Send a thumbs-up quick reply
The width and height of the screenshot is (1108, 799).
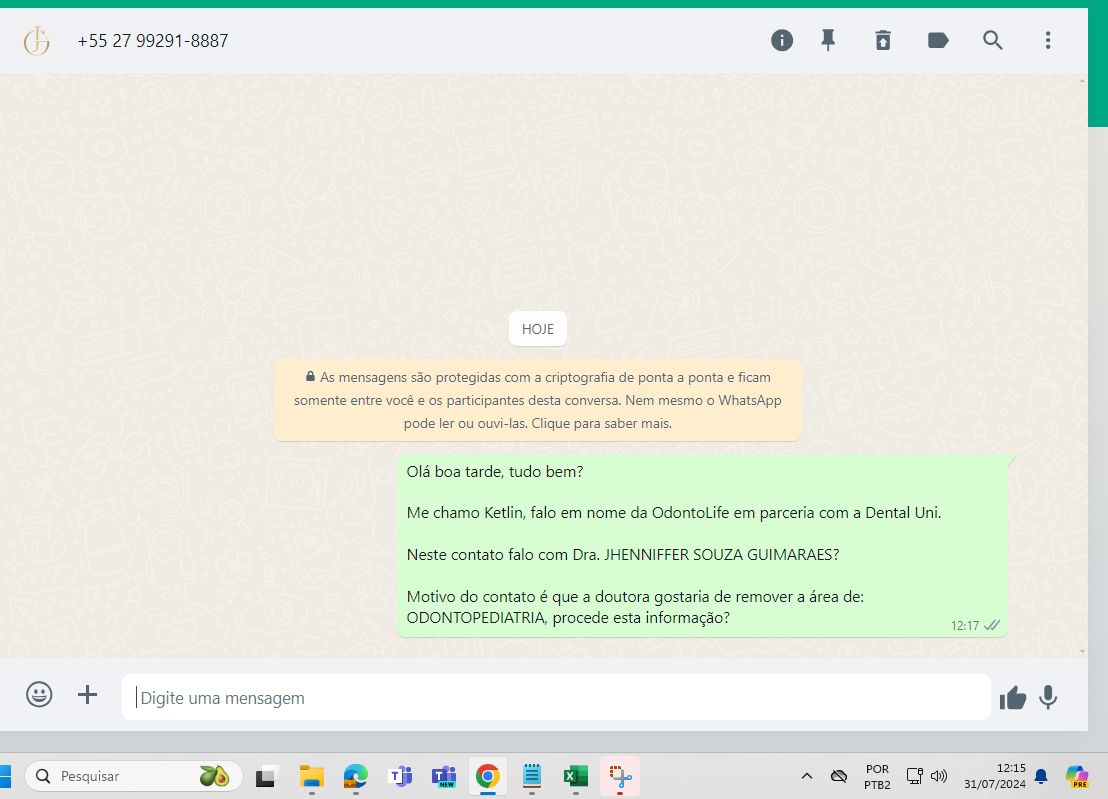[1013, 698]
